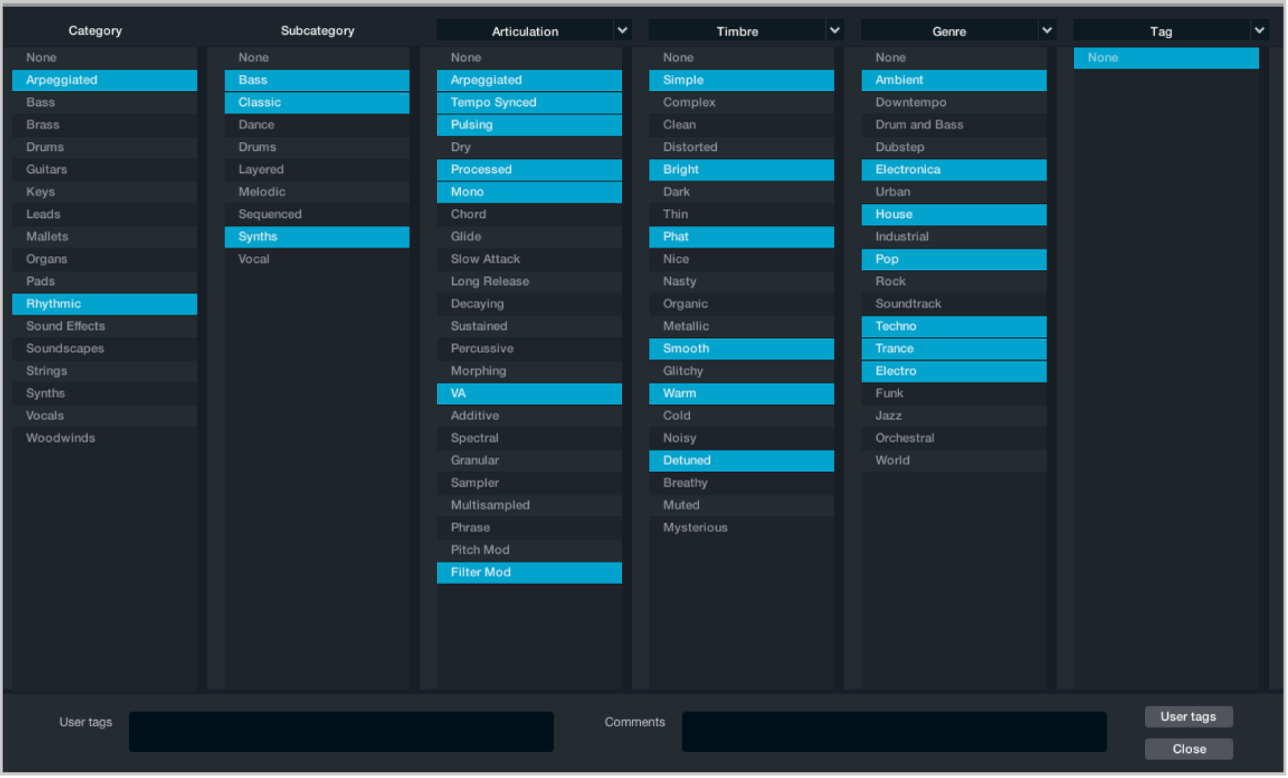Click inside the User tags field

(340, 731)
